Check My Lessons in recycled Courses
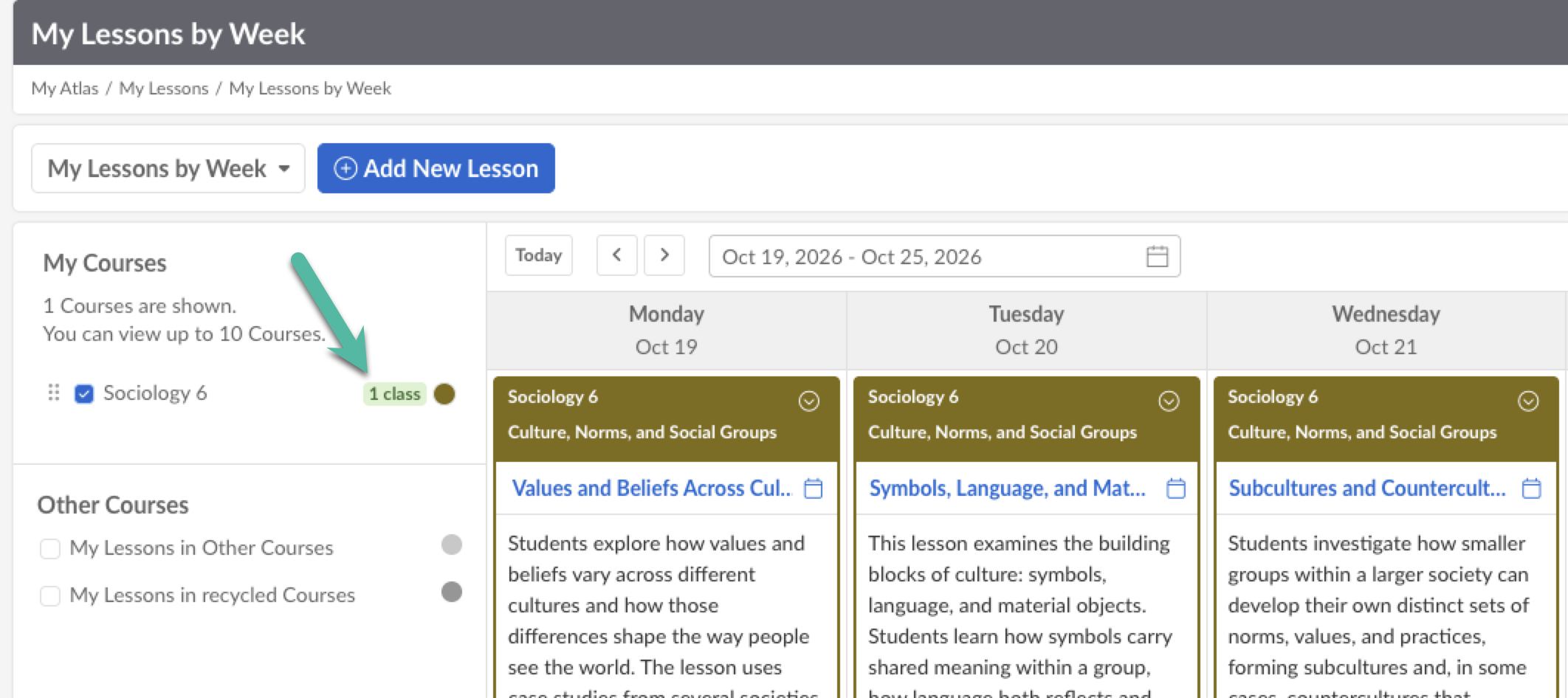1568x698 pixels. [50, 595]
